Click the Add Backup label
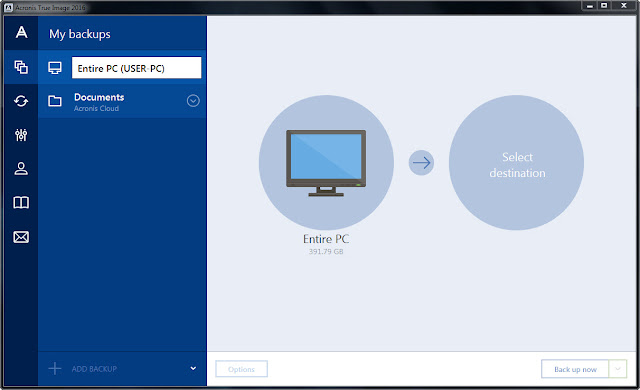 94,369
